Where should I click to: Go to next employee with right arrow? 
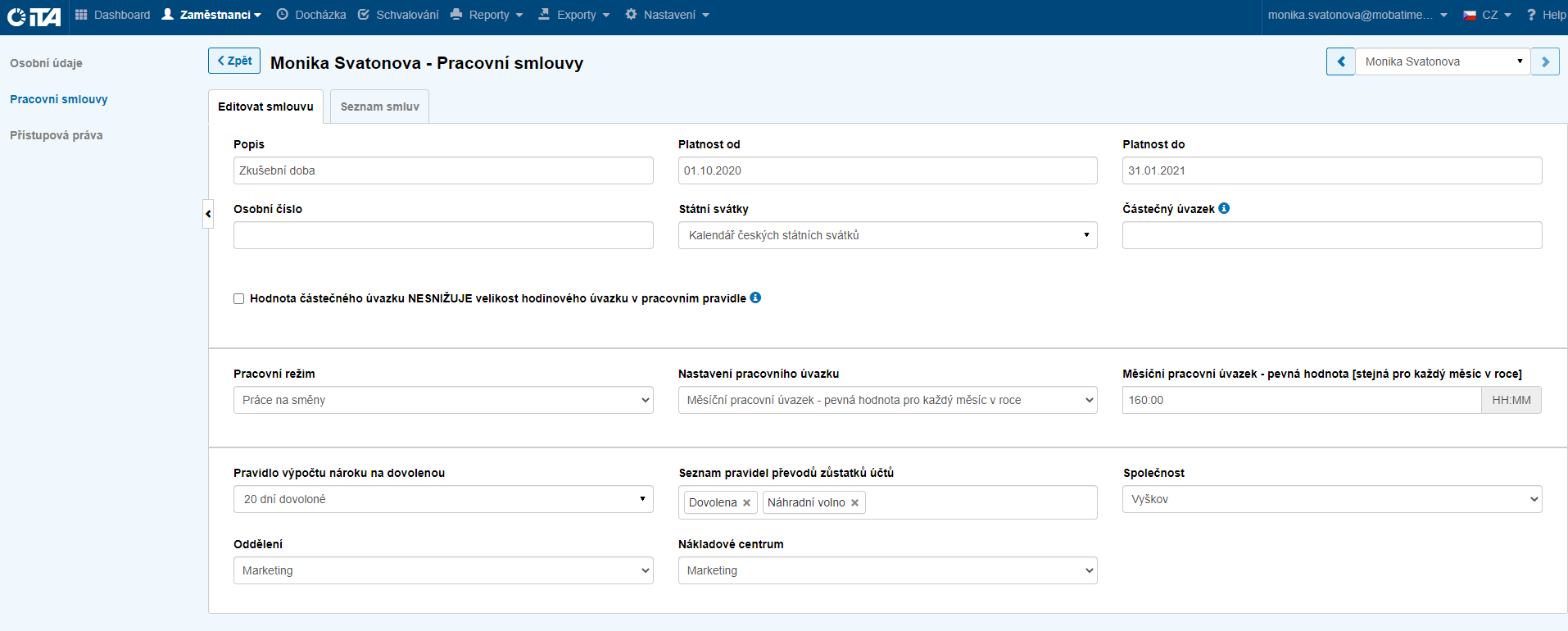click(1545, 61)
